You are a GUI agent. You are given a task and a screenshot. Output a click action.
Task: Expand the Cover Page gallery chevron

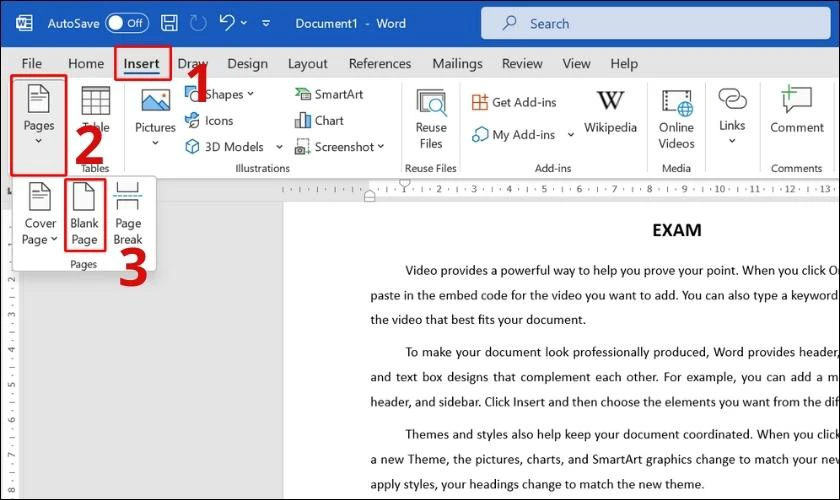pos(54,239)
